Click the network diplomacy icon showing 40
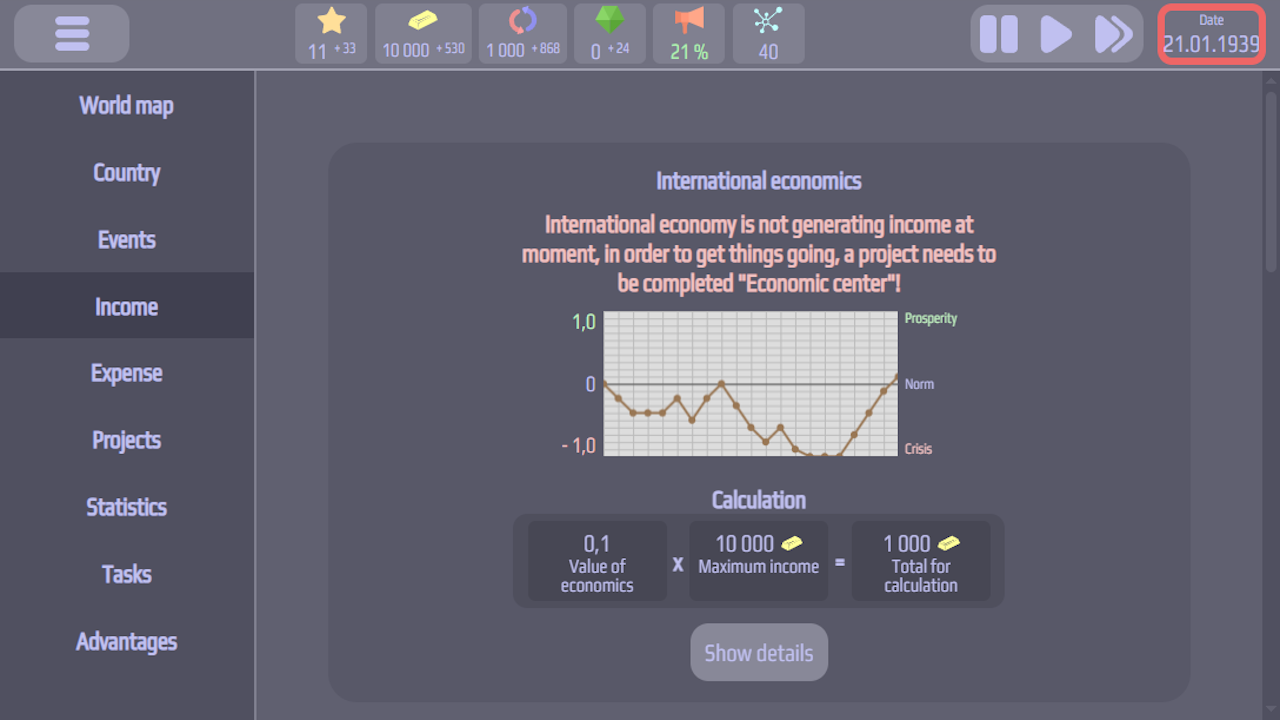Viewport: 1280px width, 720px height. [x=767, y=33]
